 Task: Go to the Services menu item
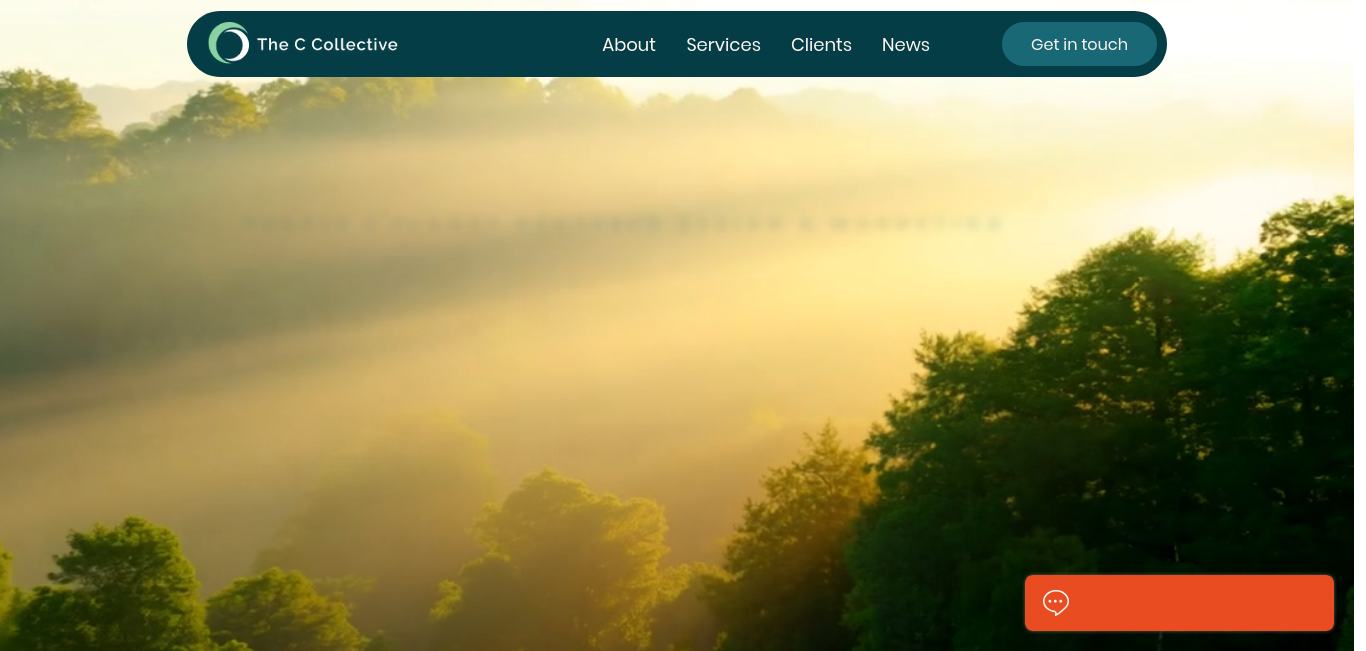tap(723, 45)
